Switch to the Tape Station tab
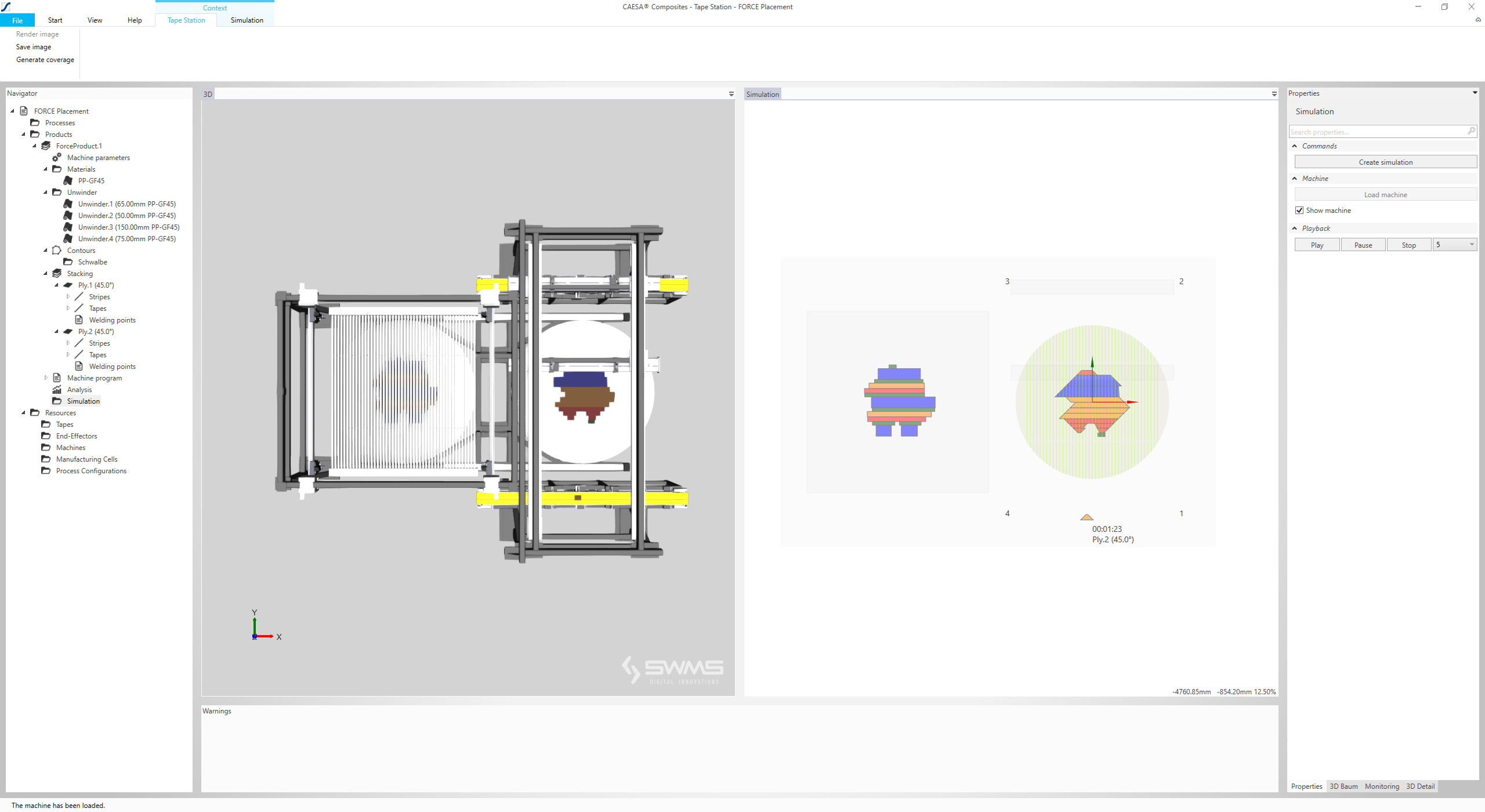 click(x=186, y=20)
